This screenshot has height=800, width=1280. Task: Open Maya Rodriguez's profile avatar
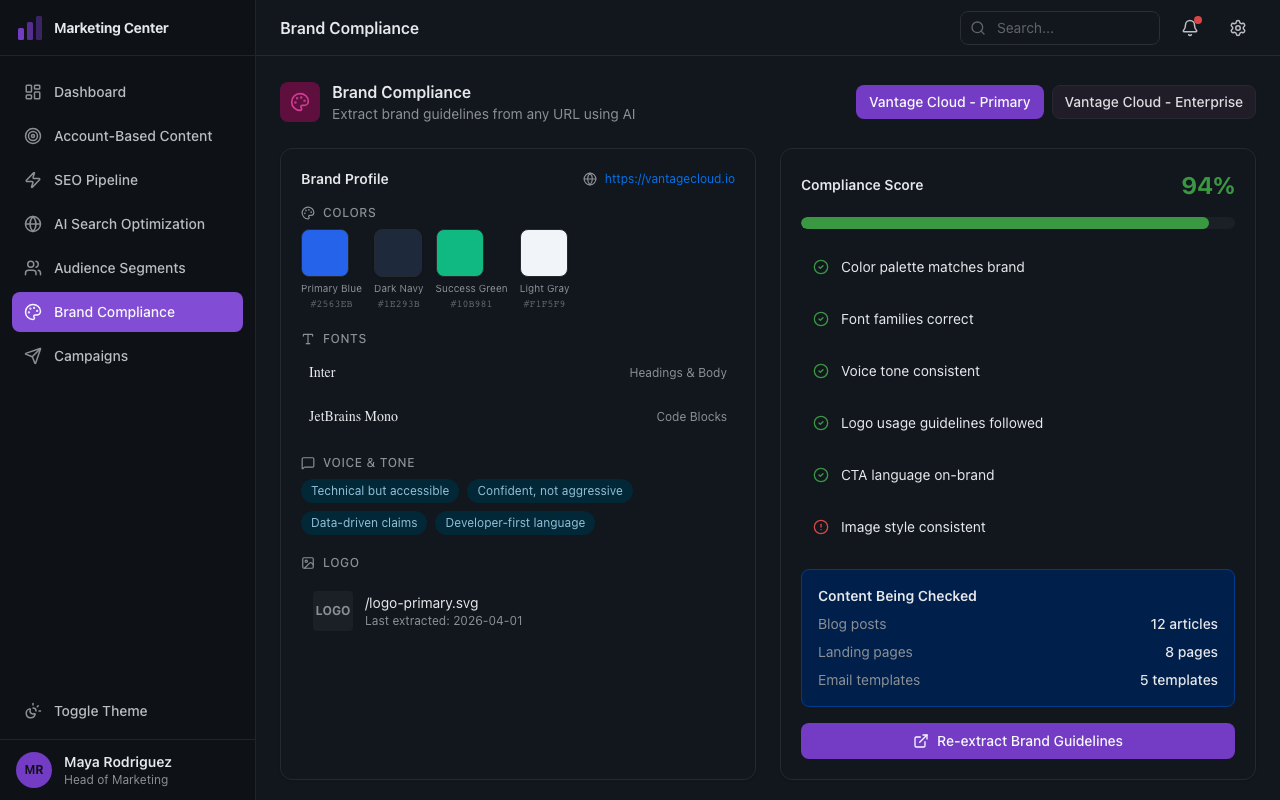tap(33, 769)
